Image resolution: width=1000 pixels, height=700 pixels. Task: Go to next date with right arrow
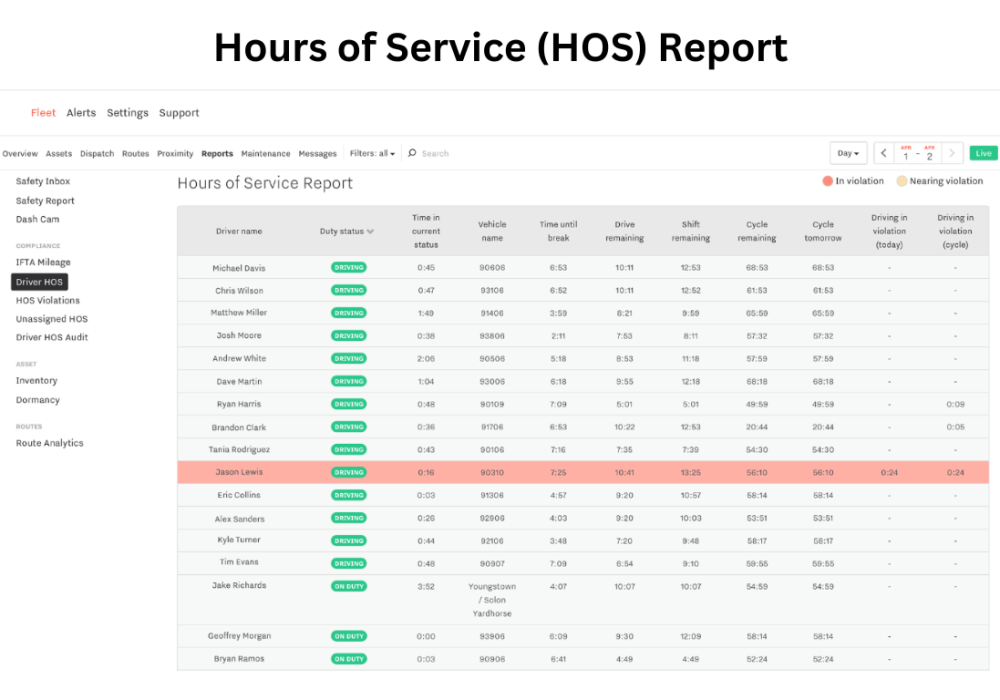pyautogui.click(x=952, y=153)
